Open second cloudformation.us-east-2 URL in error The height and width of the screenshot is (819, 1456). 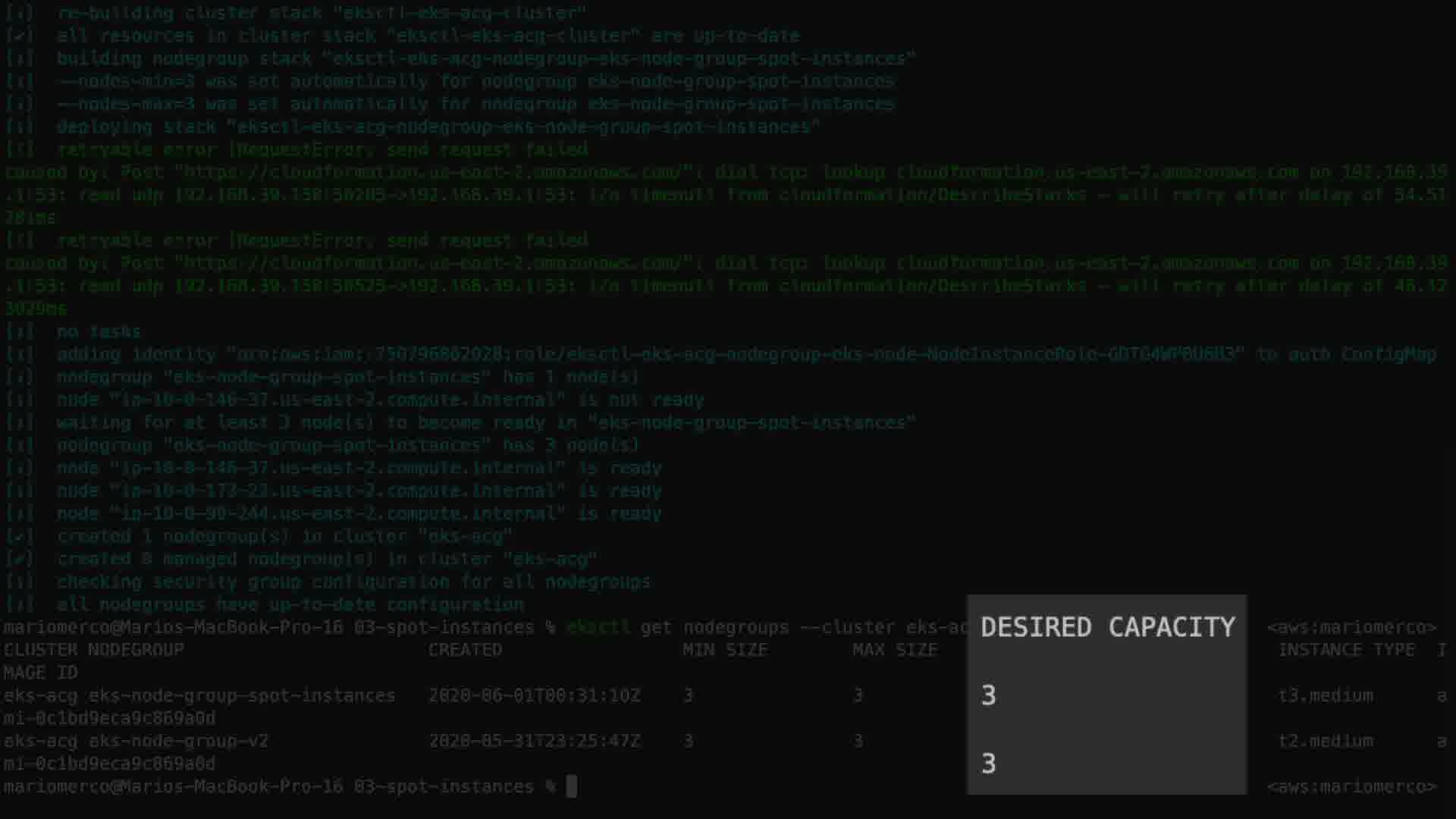pos(432,263)
